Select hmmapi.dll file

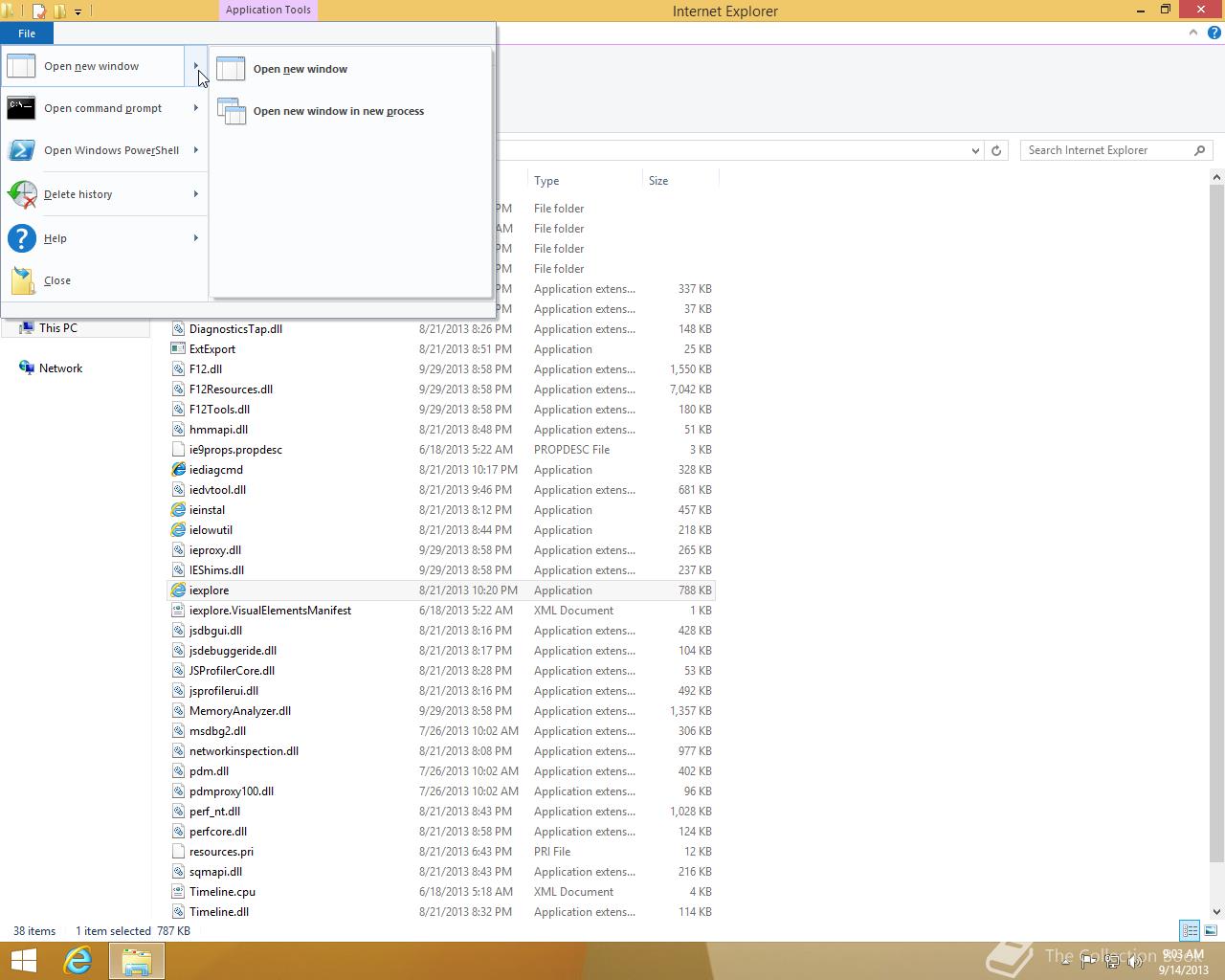218,430
